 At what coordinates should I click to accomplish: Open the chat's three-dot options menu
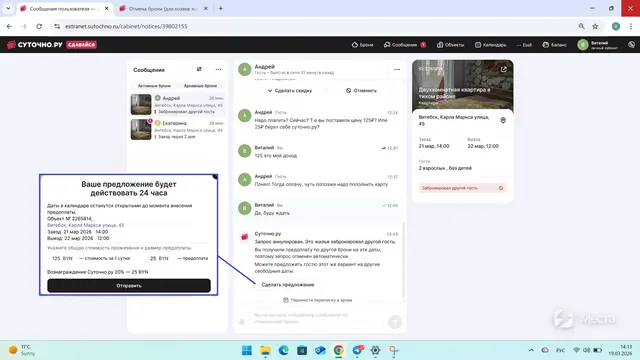(x=397, y=69)
